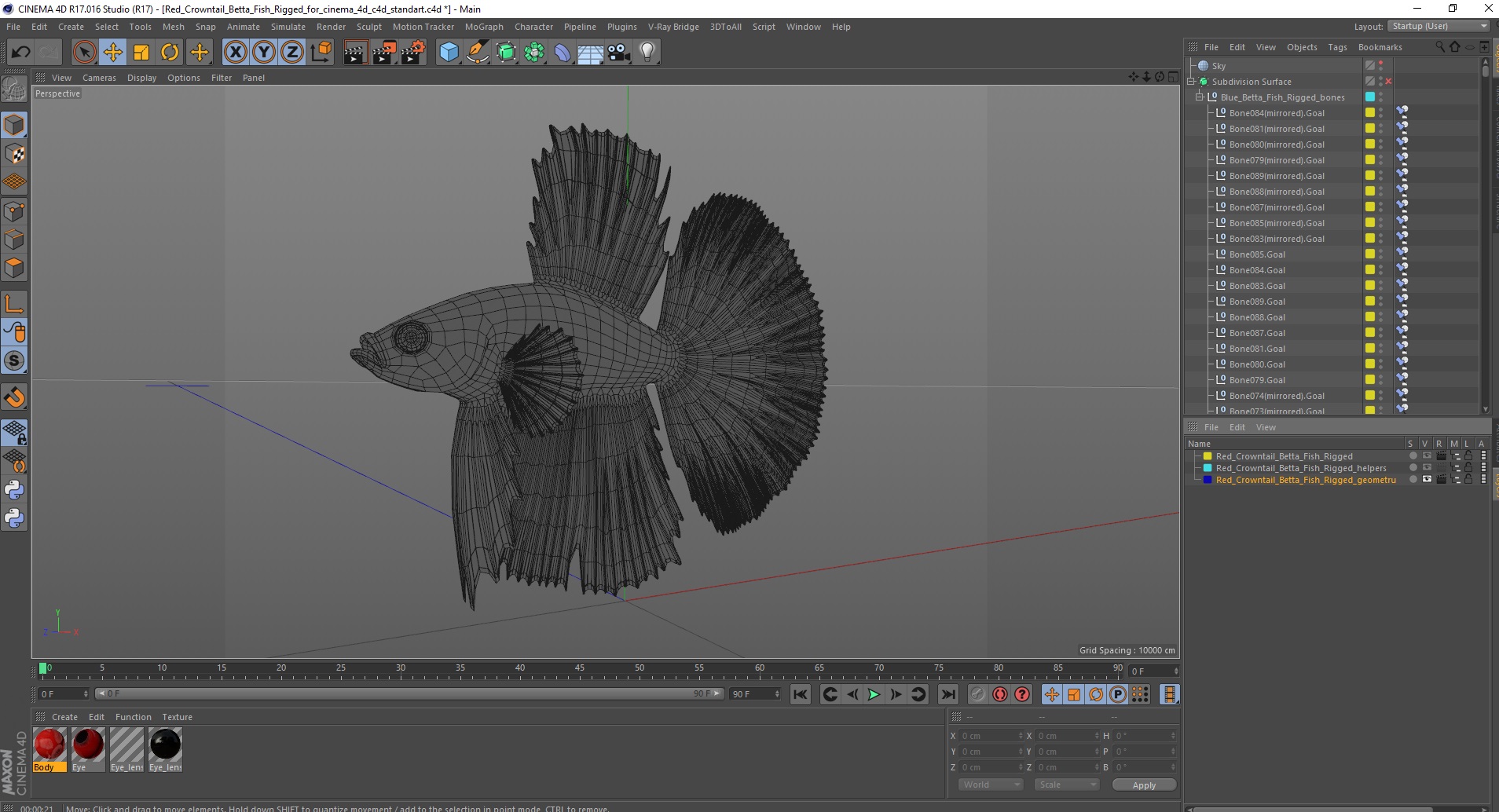This screenshot has width=1499, height=812.
Task: Click Blue_Betta_Fish_Rigged_bones cyan layer swatch
Action: pyautogui.click(x=1370, y=97)
